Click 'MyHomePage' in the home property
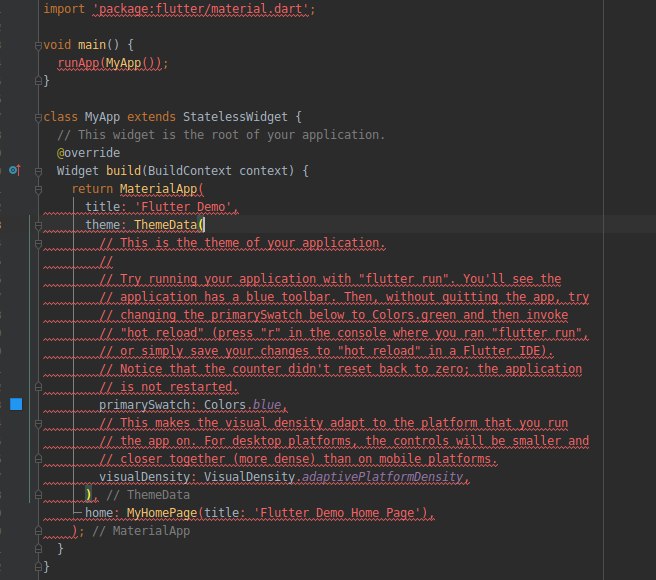The image size is (656, 580). click(161, 513)
